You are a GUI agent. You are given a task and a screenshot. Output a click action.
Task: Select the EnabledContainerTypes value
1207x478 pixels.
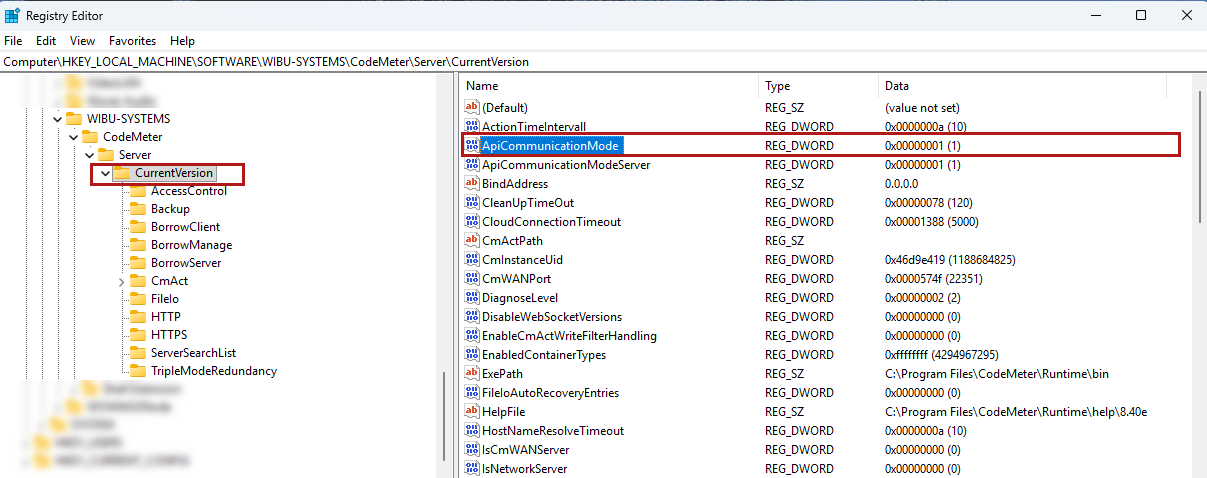[x=544, y=355]
